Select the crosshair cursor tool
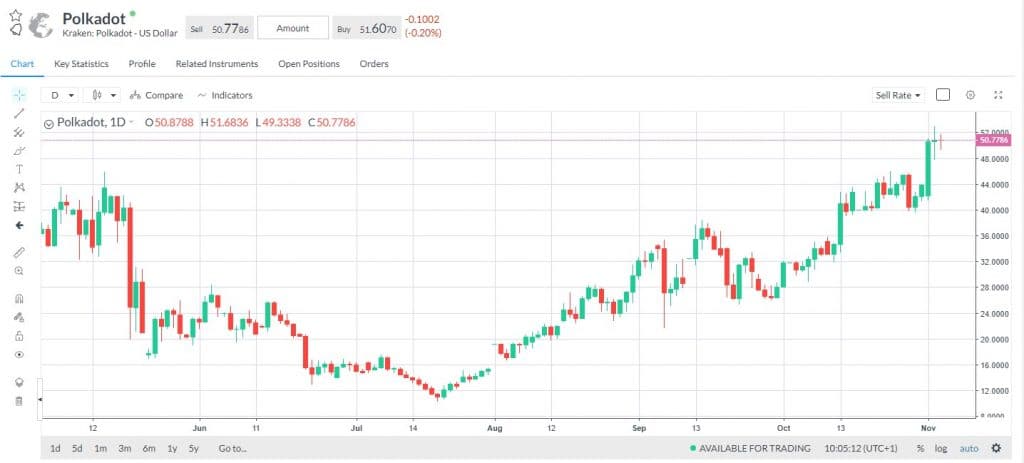This screenshot has width=1024, height=463. tap(19, 95)
